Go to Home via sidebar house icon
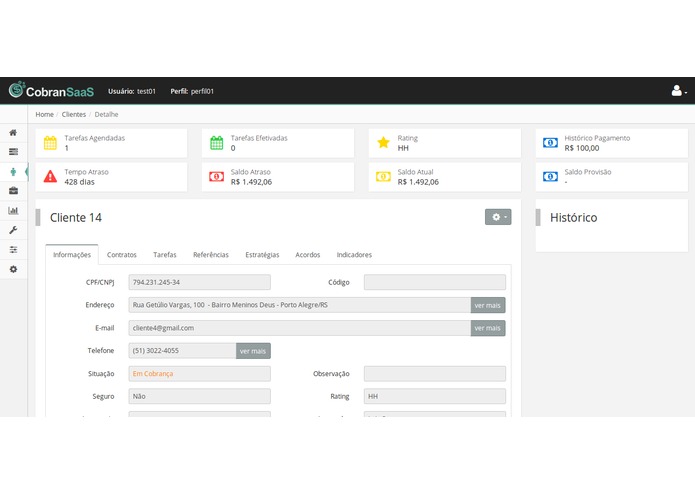 pyautogui.click(x=13, y=132)
